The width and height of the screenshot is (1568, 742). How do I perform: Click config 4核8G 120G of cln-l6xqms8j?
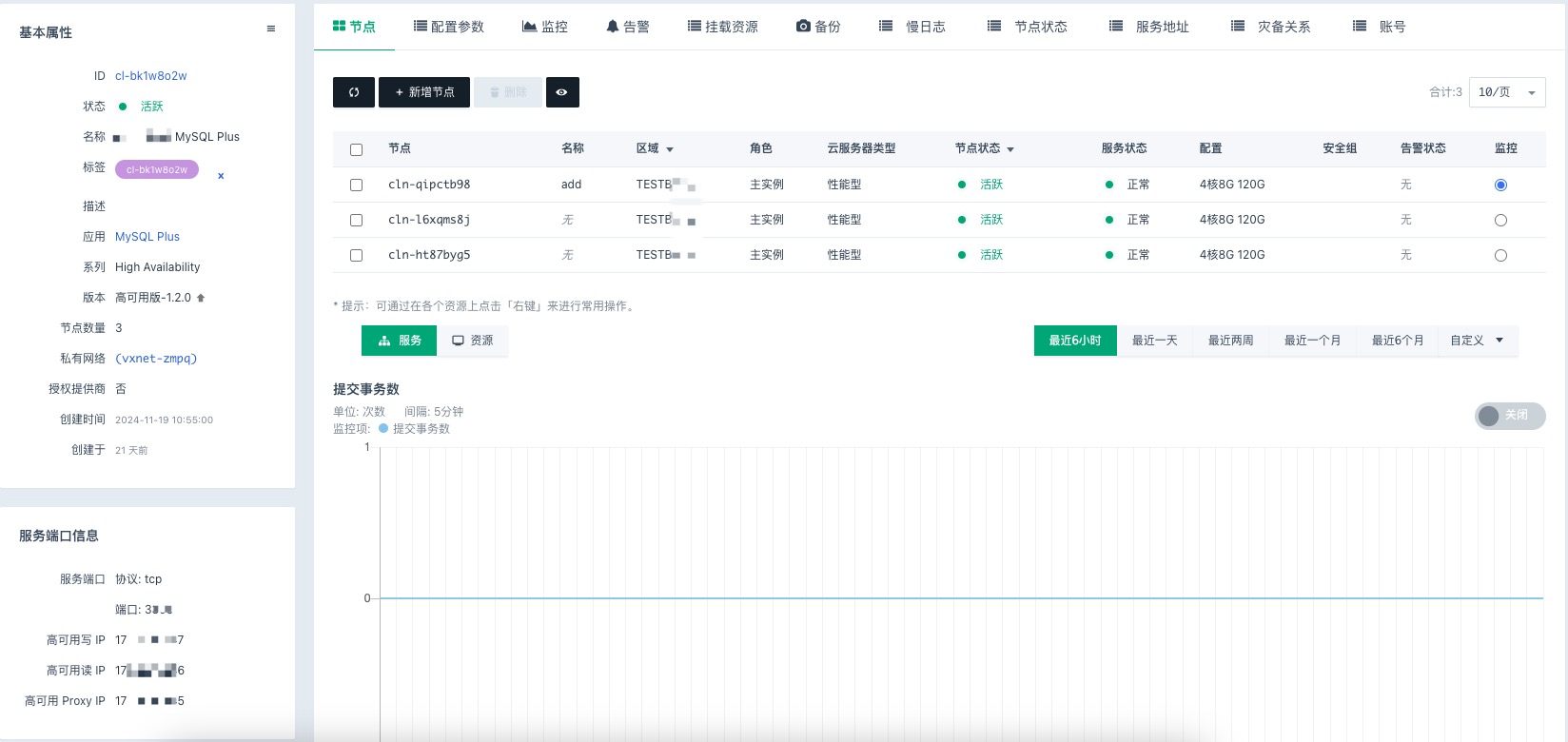pos(1232,220)
